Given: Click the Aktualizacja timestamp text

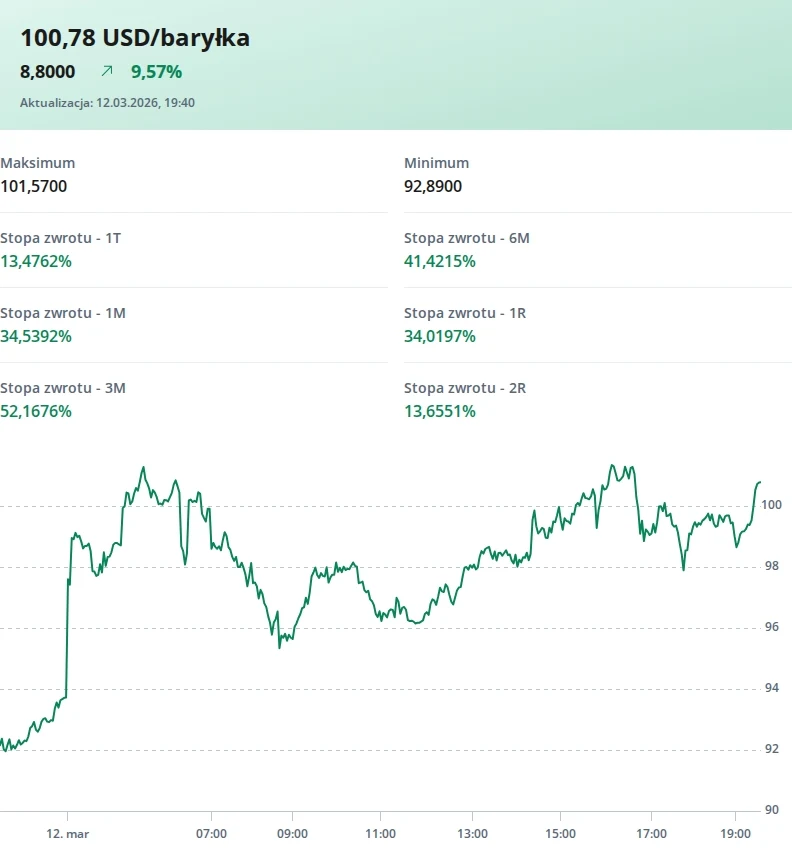Looking at the screenshot, I should (x=107, y=102).
